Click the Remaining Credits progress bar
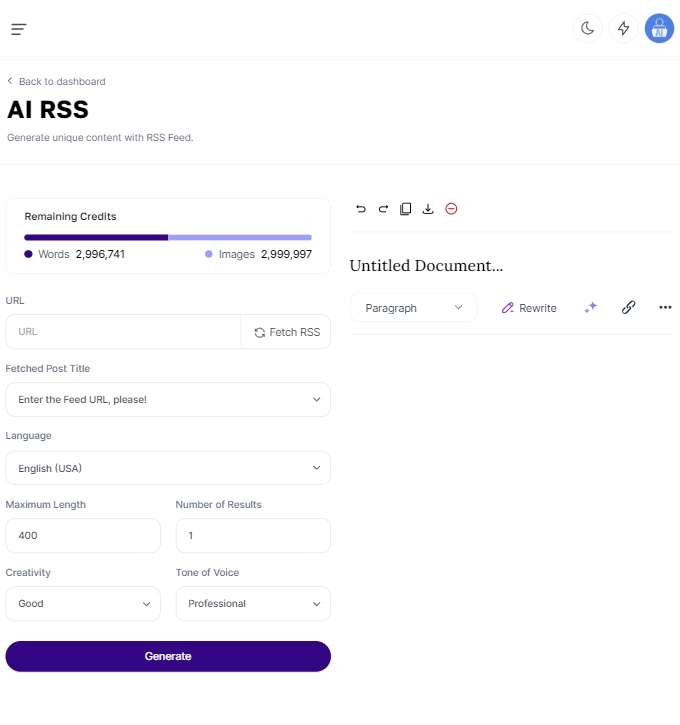 click(x=168, y=238)
